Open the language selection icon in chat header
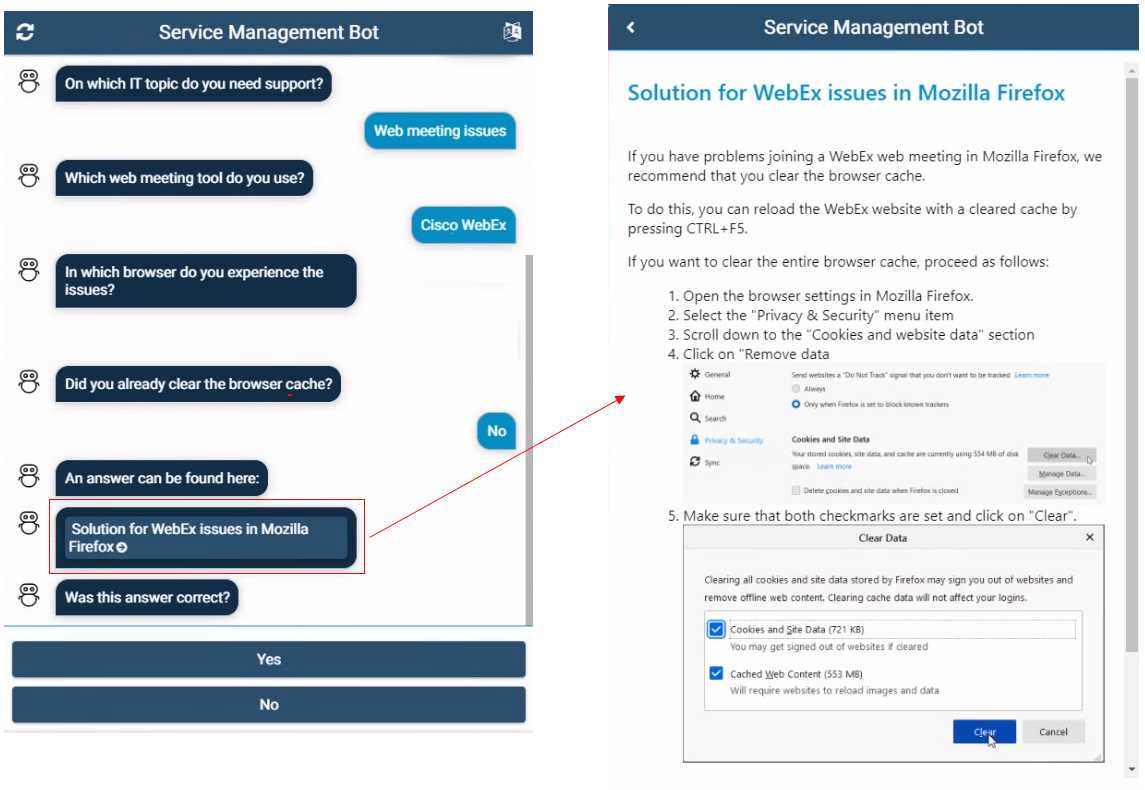Image resolution: width=1145 pixels, height=790 pixels. [511, 31]
